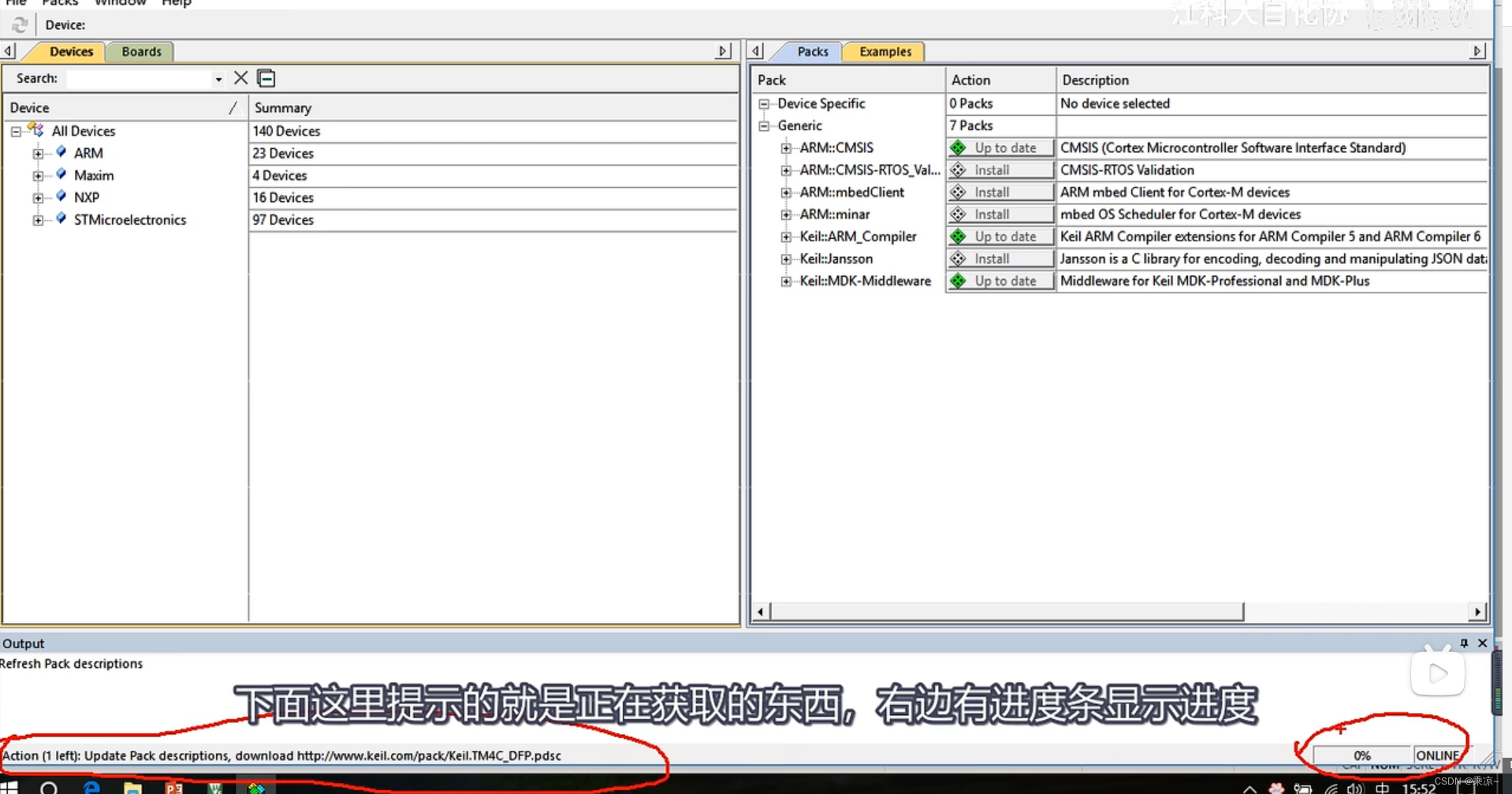Viewport: 1512px width, 794px height.
Task: Expand the Keil::ARM_Compiler pack entry
Action: pos(786,237)
